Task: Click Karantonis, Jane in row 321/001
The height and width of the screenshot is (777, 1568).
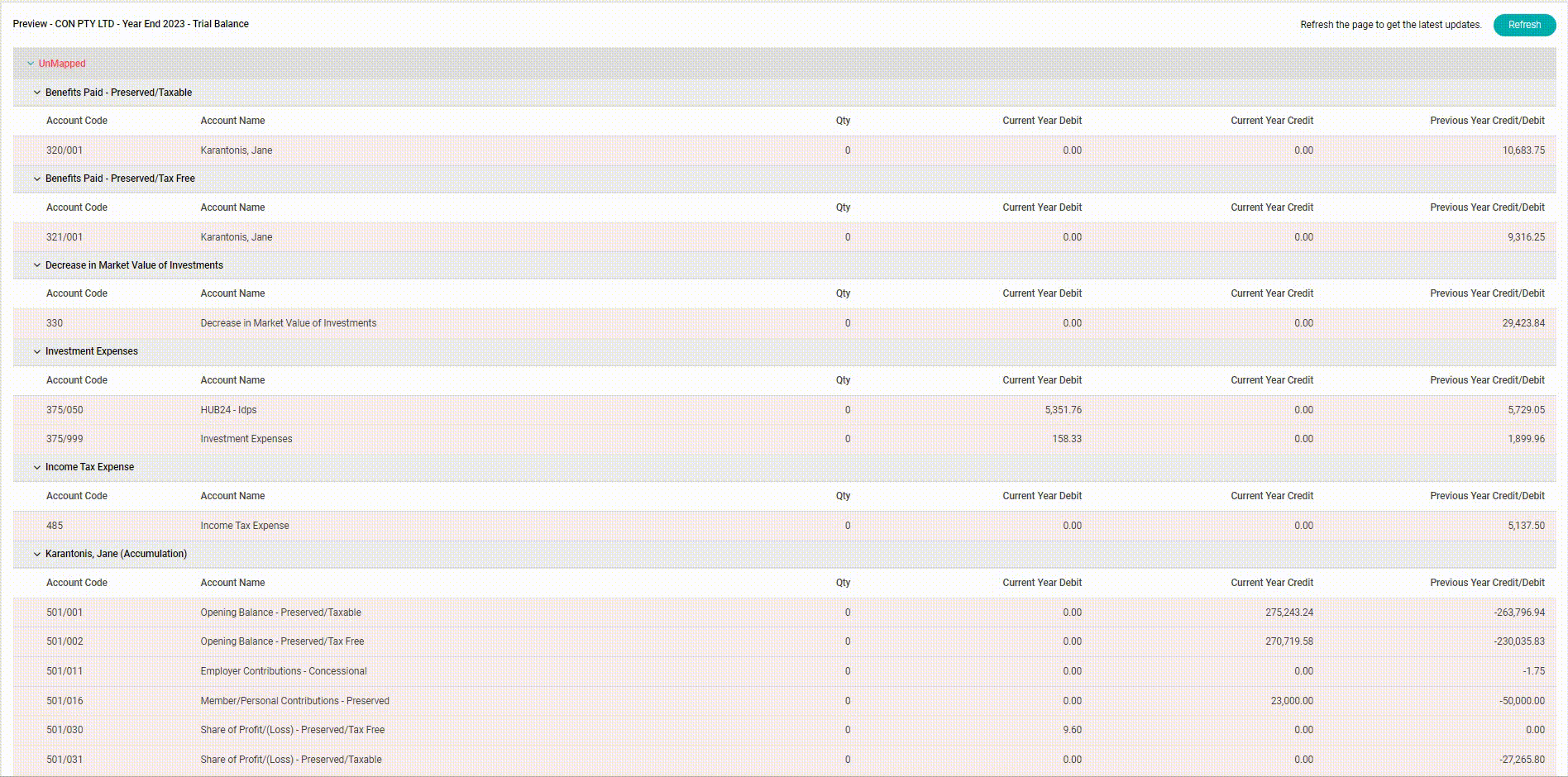Action: tap(236, 237)
